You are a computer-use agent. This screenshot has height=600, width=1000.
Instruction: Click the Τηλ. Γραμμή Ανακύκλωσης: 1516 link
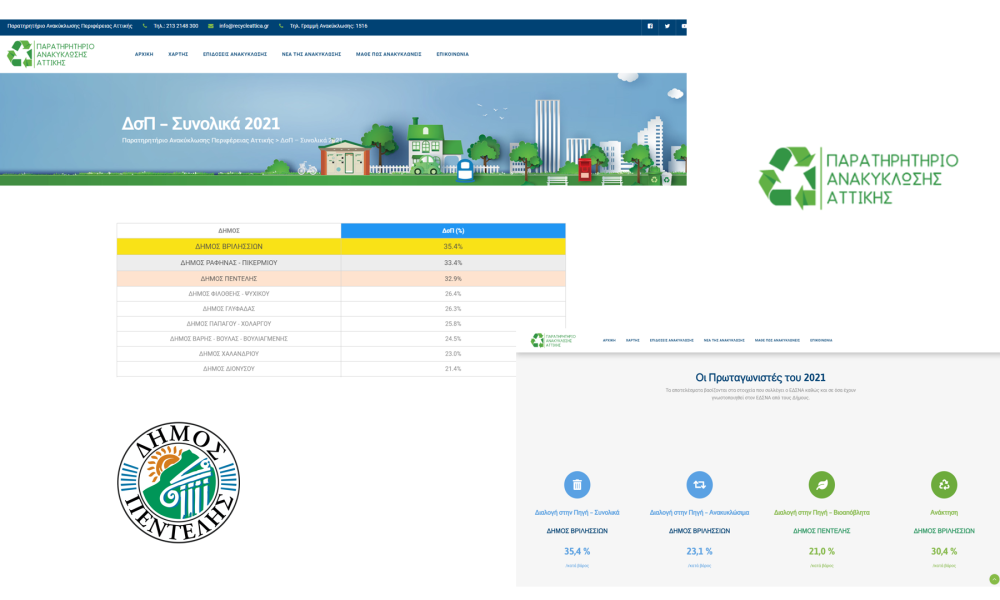pyautogui.click(x=328, y=26)
